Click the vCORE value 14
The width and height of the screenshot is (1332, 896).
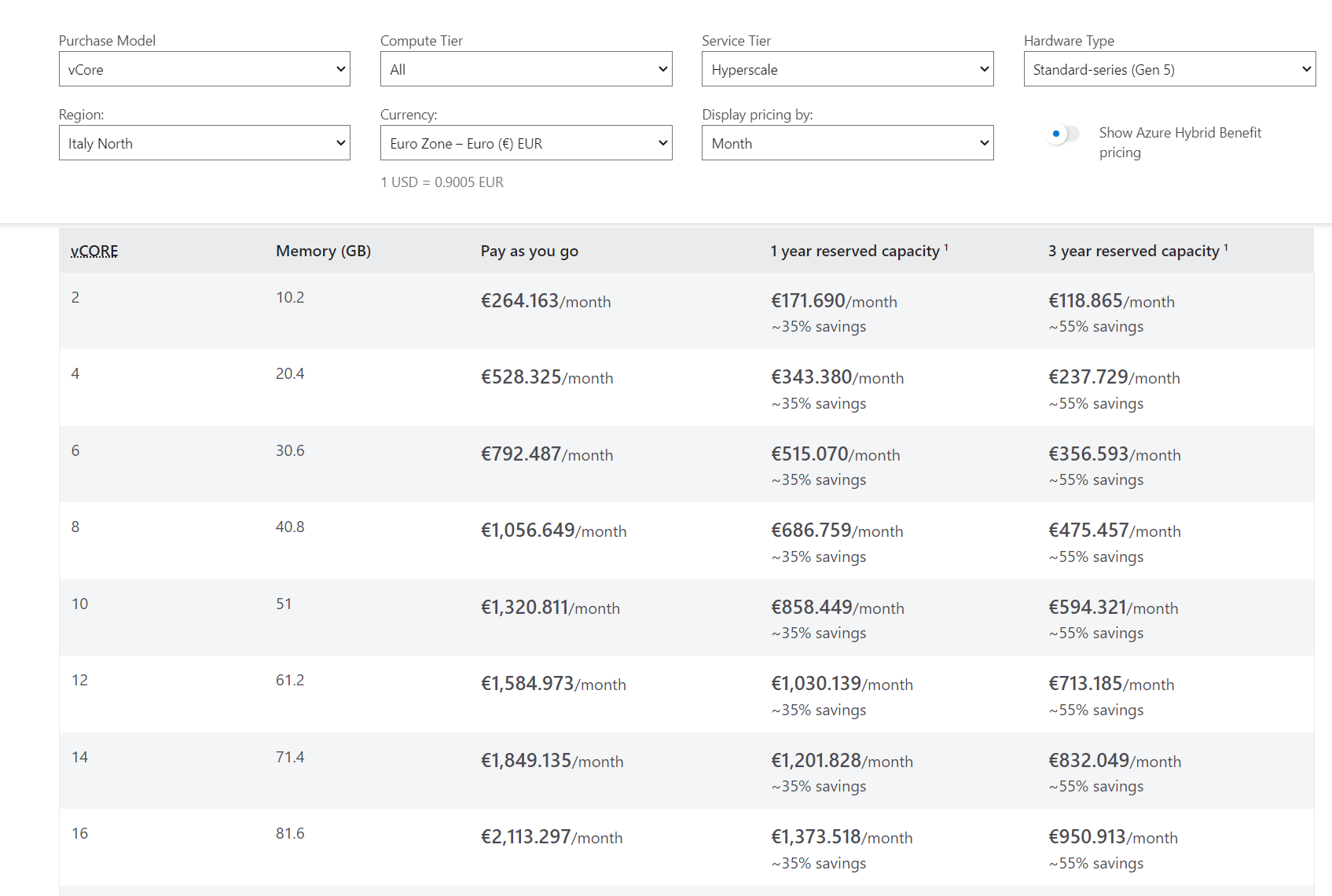[x=80, y=757]
